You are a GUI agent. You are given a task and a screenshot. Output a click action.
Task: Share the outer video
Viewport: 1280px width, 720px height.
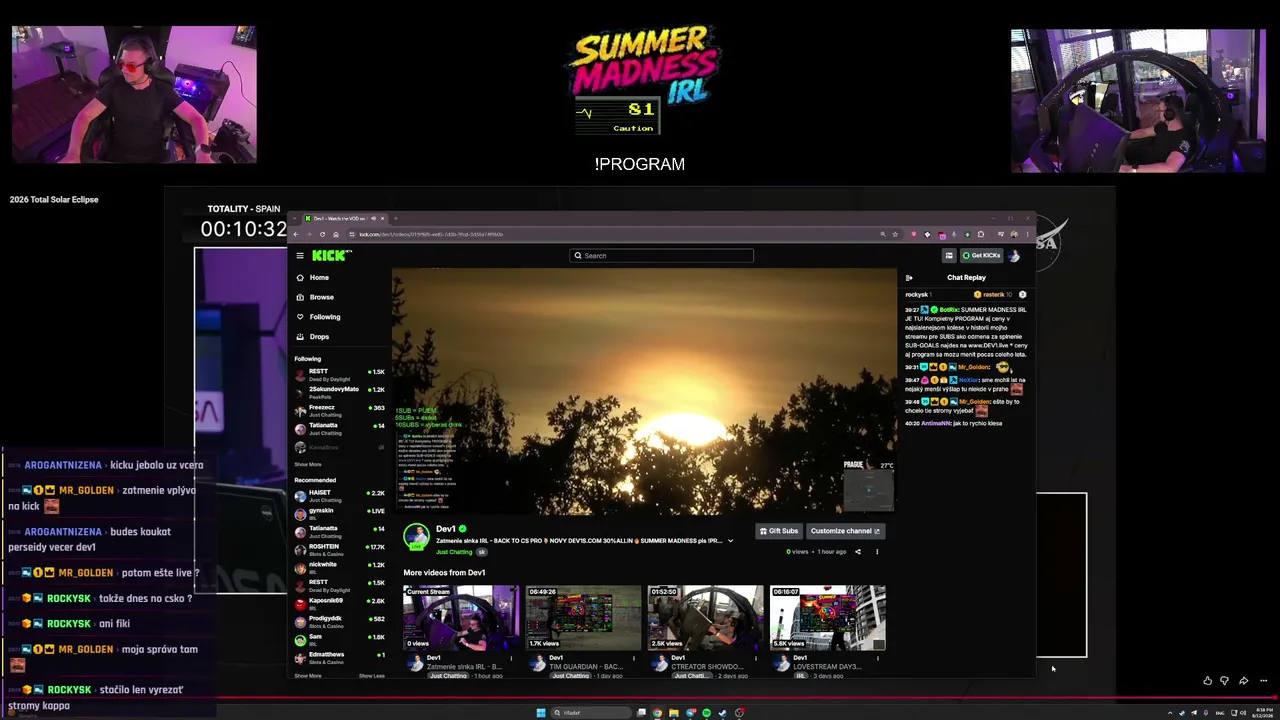click(1244, 681)
